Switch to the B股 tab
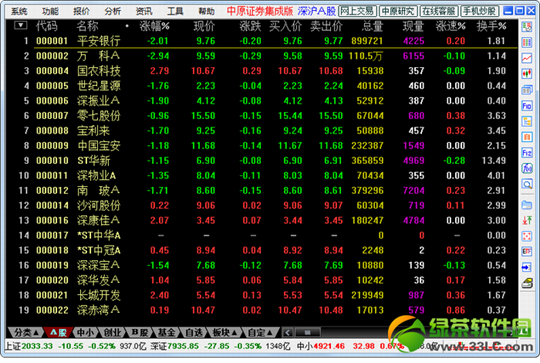Viewport: 540px width, 363px height. pyautogui.click(x=140, y=332)
